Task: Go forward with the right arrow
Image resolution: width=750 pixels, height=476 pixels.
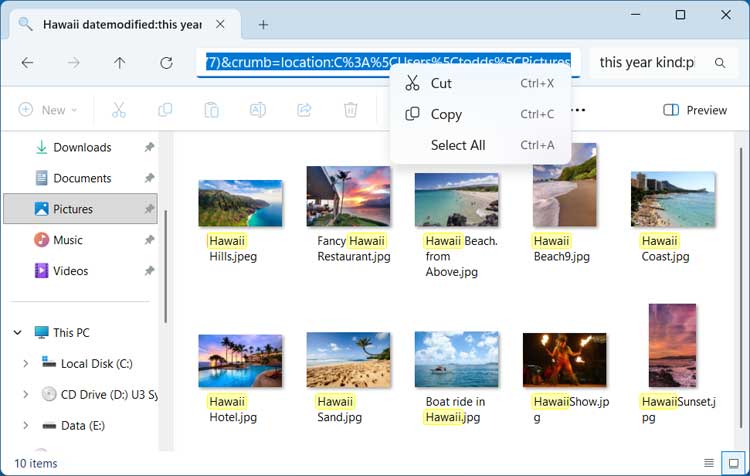Action: tap(73, 63)
